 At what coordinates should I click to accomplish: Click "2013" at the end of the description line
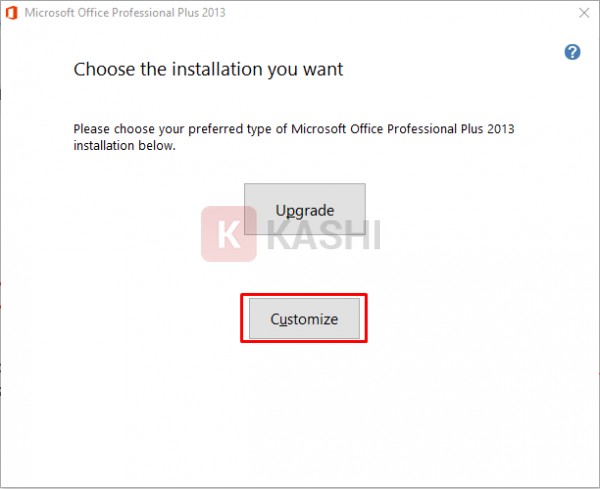501,129
